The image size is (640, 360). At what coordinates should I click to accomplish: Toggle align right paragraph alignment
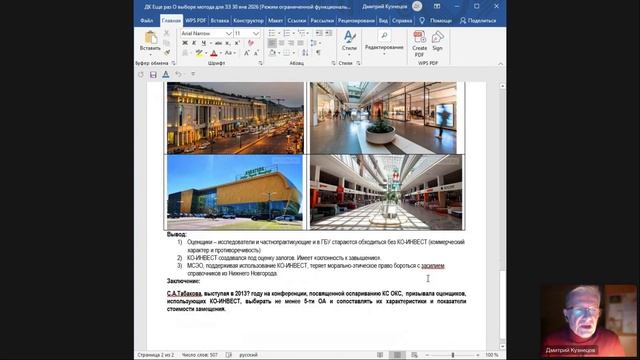(291, 43)
